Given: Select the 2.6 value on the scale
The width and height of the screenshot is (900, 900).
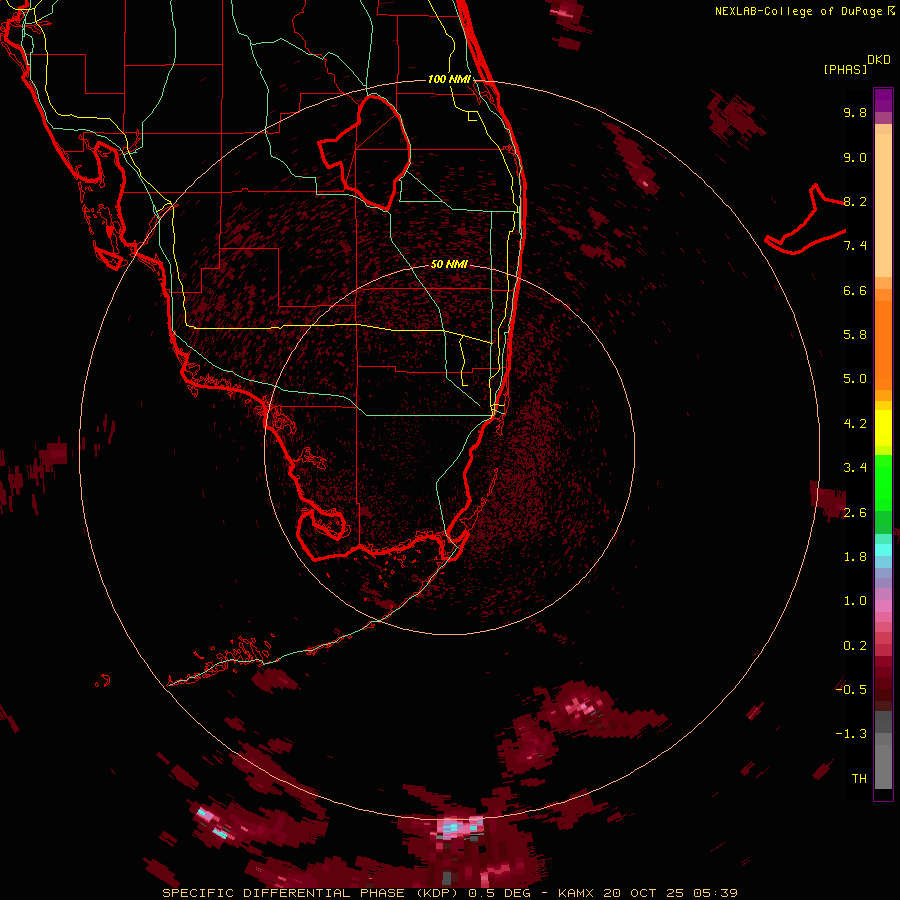Looking at the screenshot, I should (x=855, y=513).
